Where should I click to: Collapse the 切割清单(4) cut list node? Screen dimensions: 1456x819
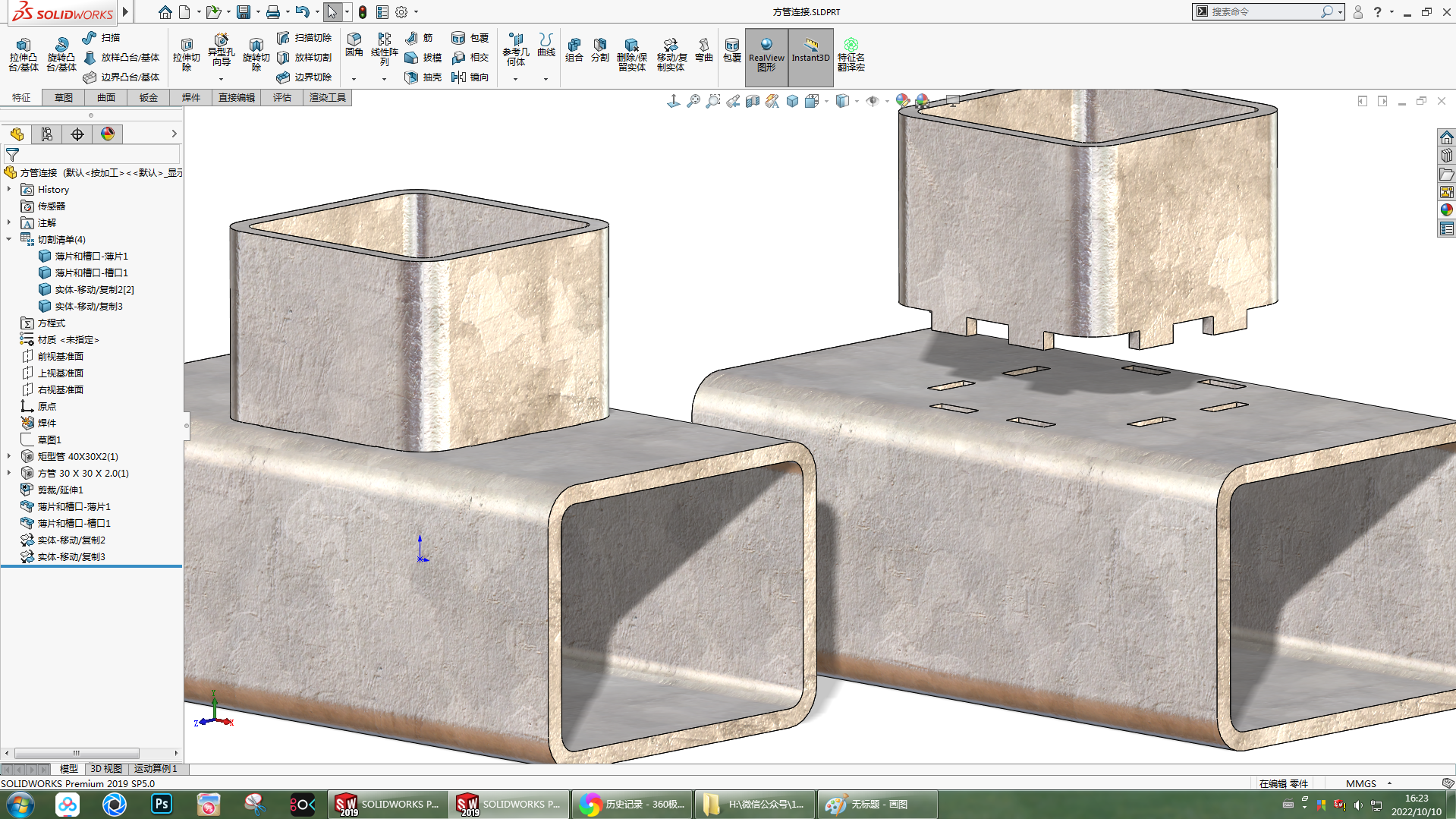point(9,239)
